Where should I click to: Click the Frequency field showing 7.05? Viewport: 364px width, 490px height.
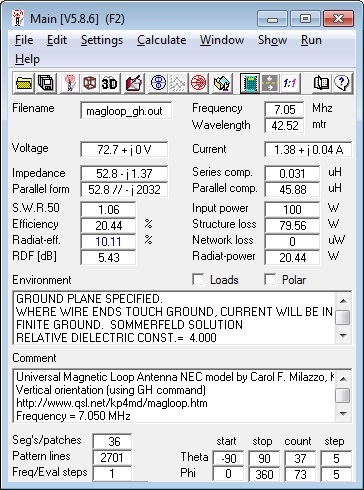tap(284, 109)
